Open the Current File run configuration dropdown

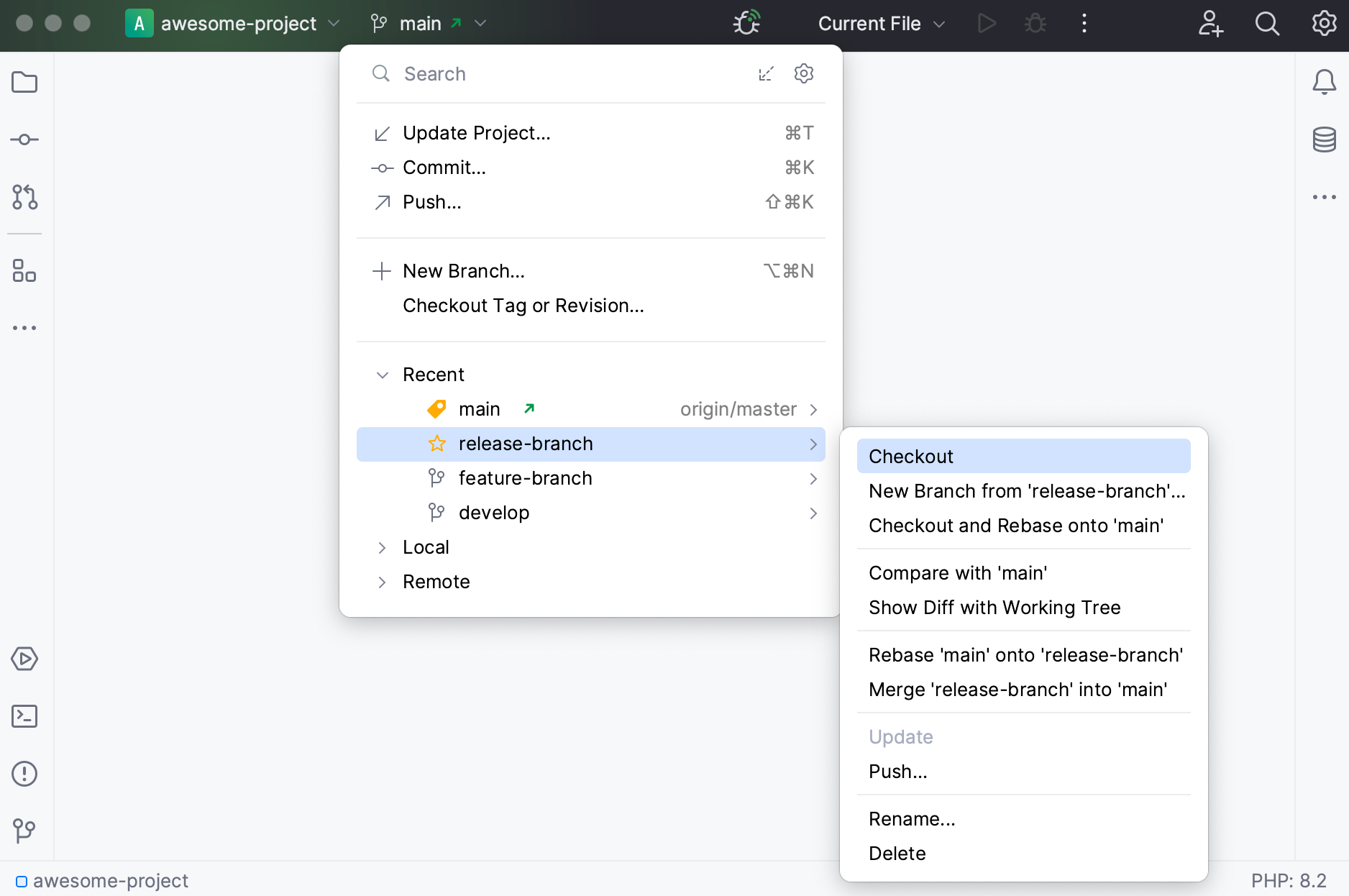pyautogui.click(x=880, y=24)
